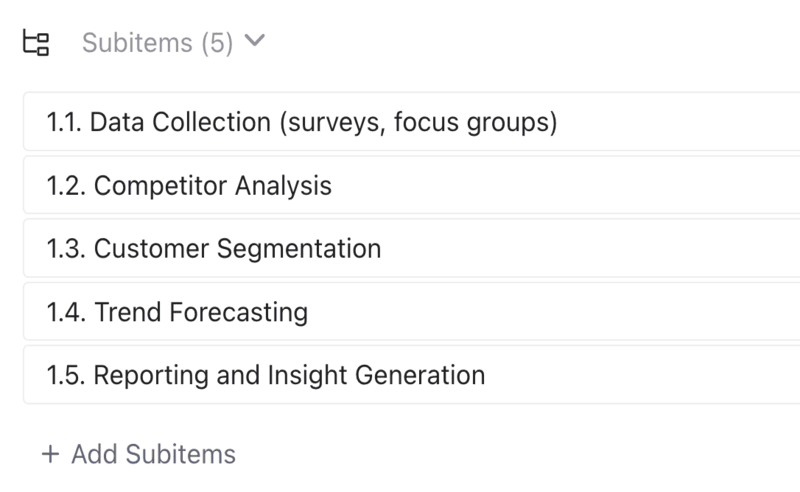This screenshot has height=492, width=800.
Task: Click the plus icon beside Add Subitems
Action: tap(50, 454)
